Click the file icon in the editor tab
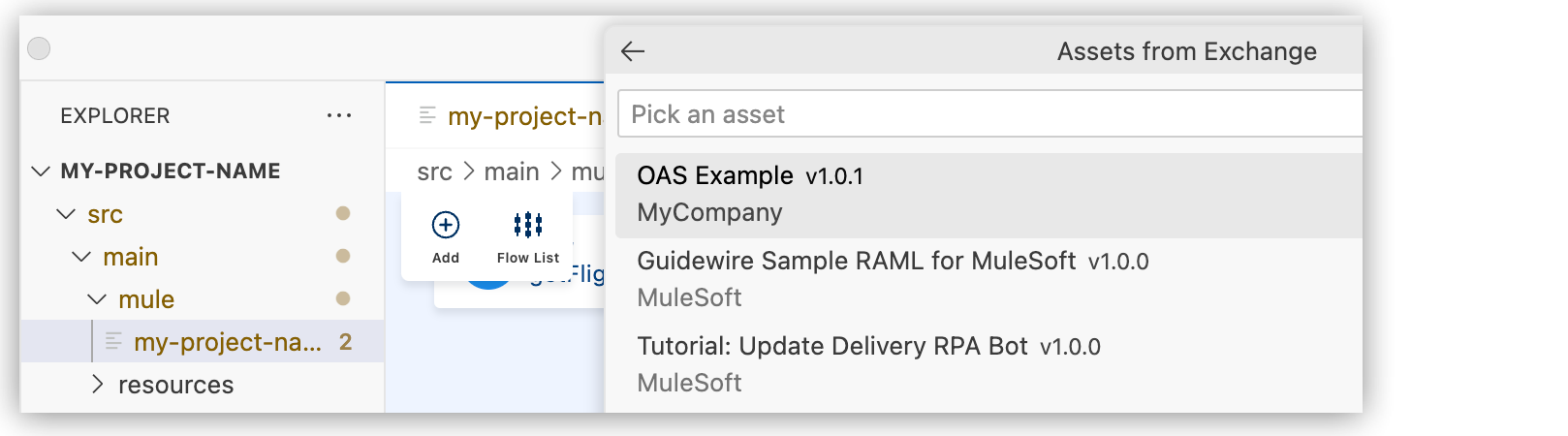 click(x=427, y=116)
